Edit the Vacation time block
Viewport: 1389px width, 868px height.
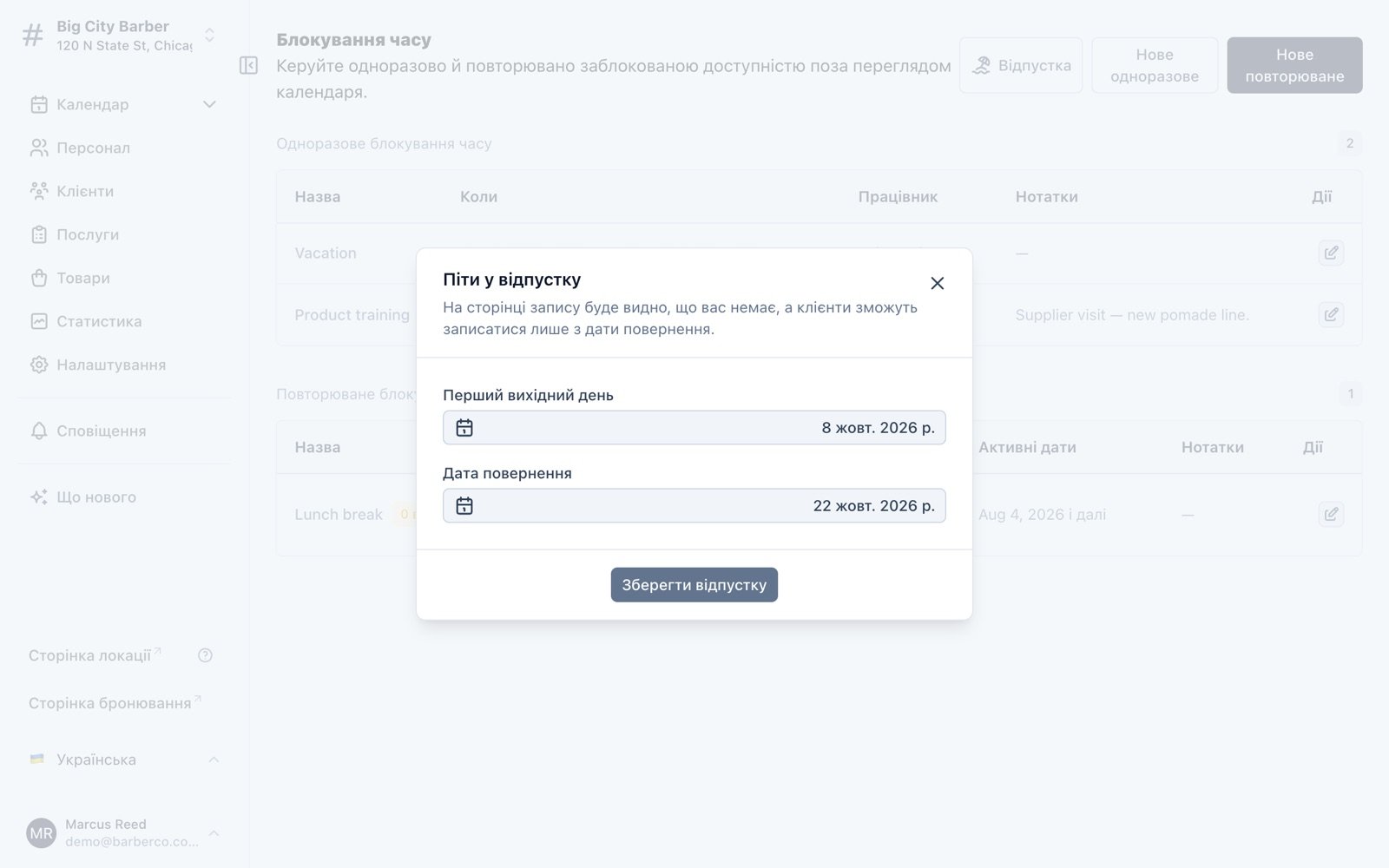tap(1331, 253)
